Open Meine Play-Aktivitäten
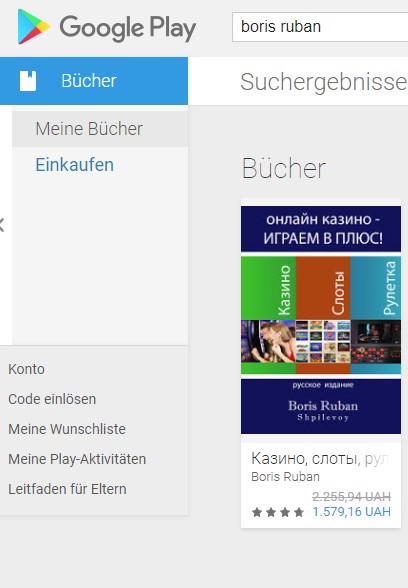The width and height of the screenshot is (408, 588). [x=77, y=459]
